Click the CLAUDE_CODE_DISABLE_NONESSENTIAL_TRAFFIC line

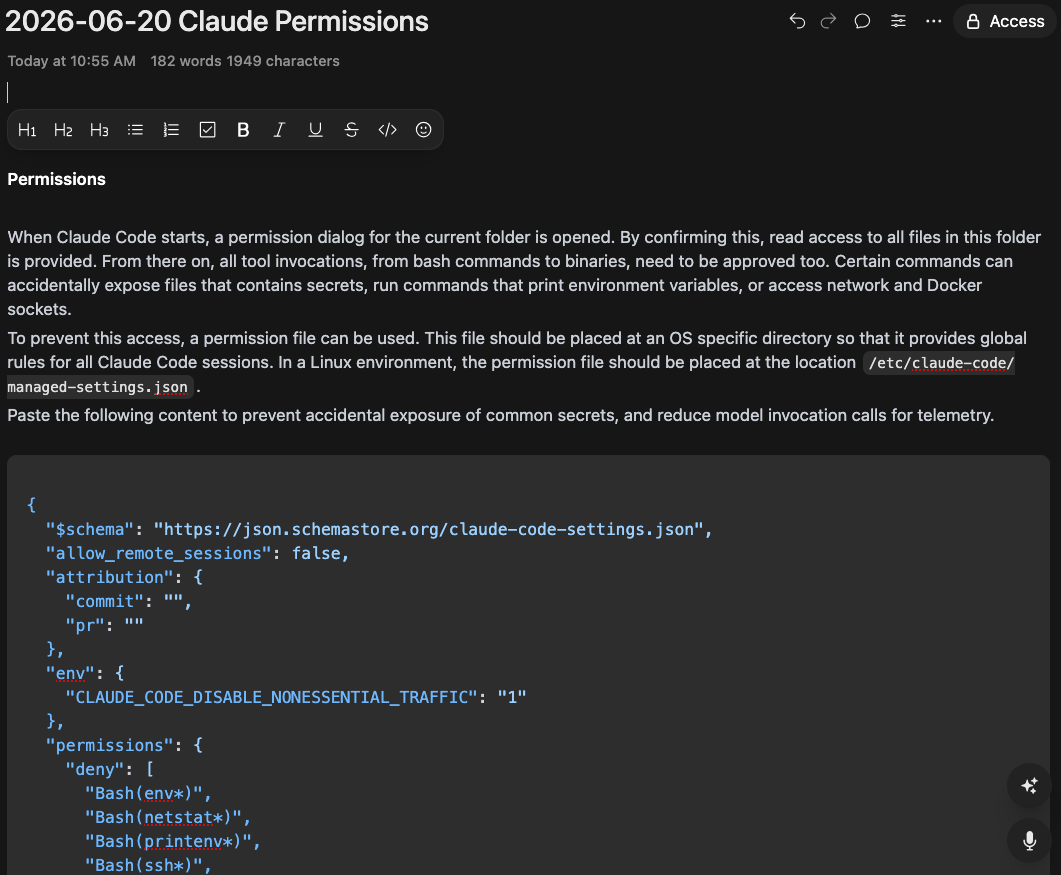(x=296, y=697)
